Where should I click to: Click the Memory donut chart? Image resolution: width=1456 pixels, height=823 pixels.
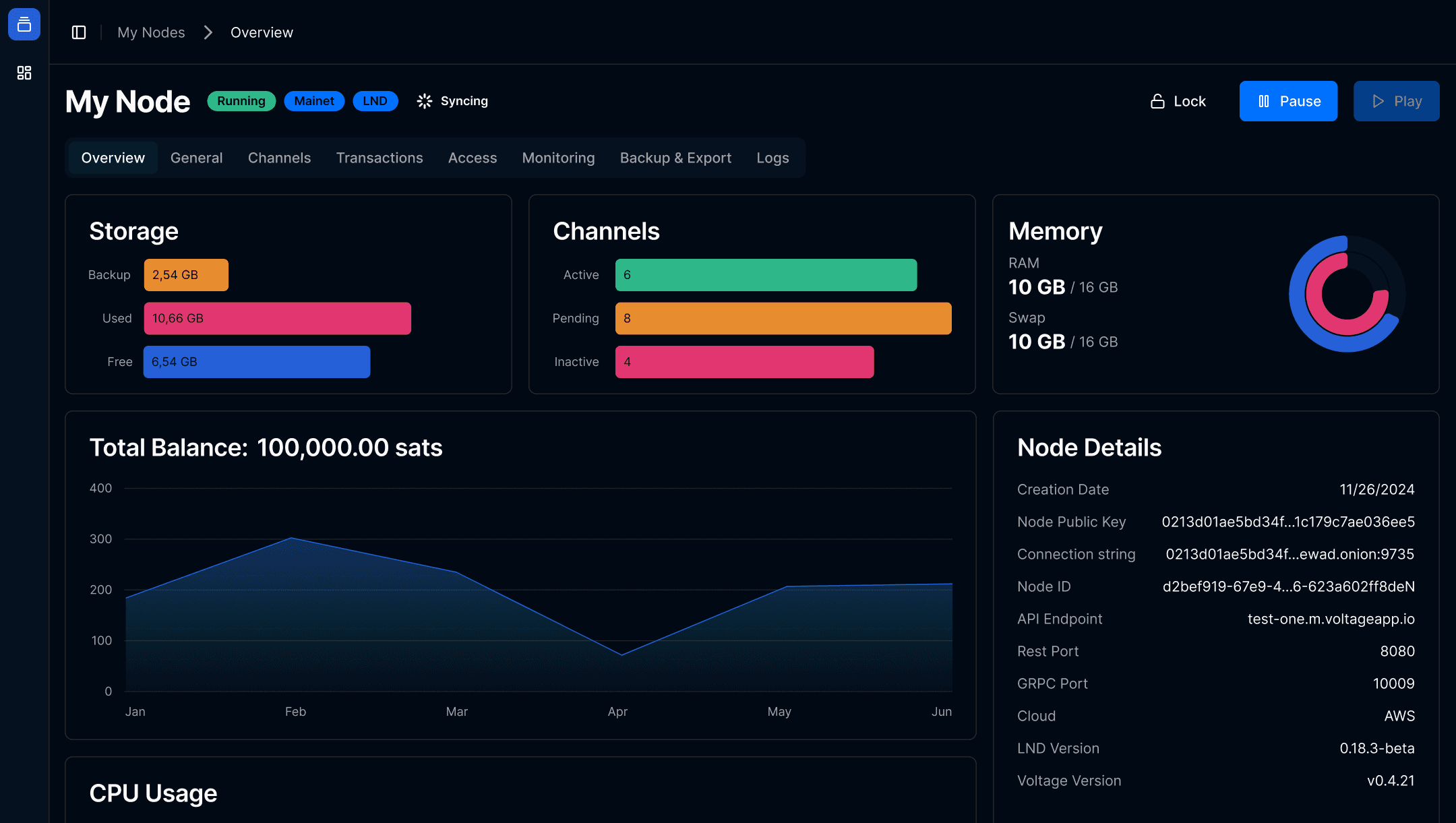point(1347,294)
